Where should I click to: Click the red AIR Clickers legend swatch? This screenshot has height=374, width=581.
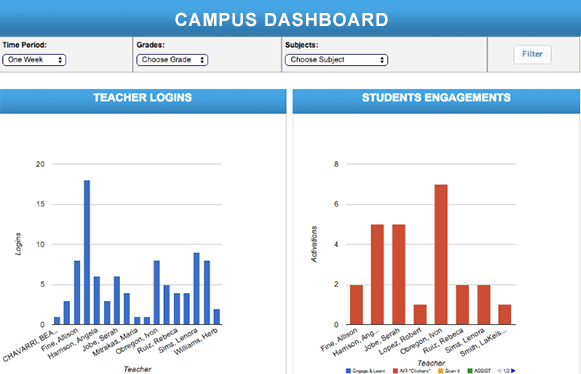click(395, 371)
